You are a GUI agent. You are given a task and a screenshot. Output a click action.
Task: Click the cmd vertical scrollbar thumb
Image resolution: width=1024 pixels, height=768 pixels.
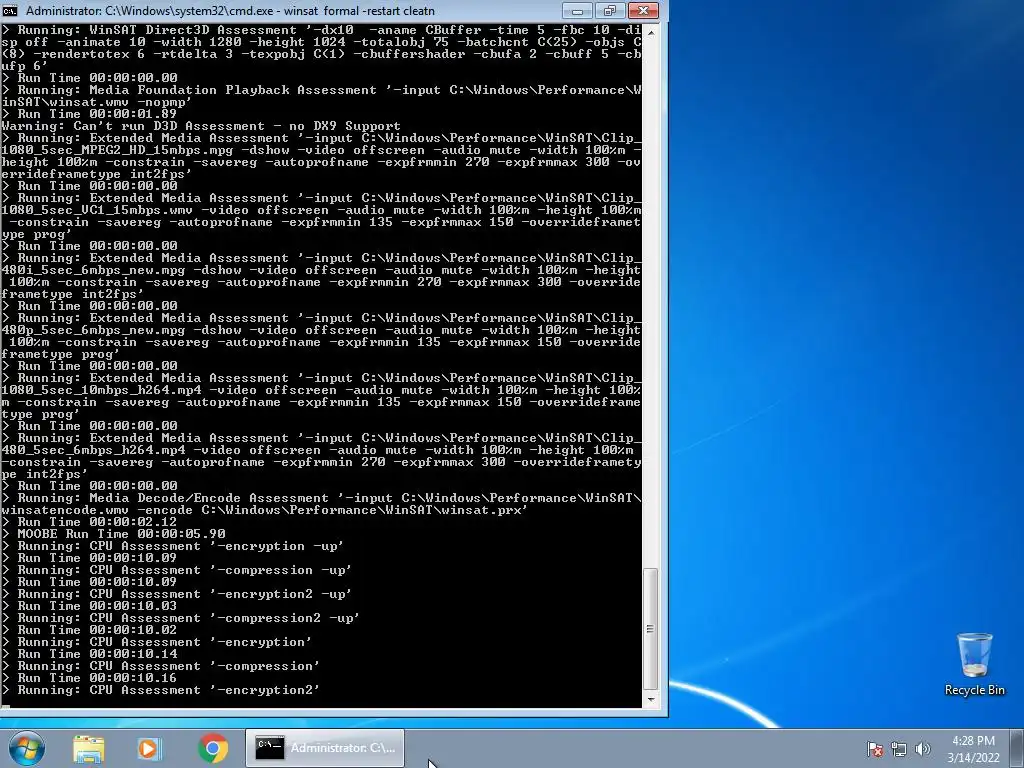pyautogui.click(x=650, y=629)
